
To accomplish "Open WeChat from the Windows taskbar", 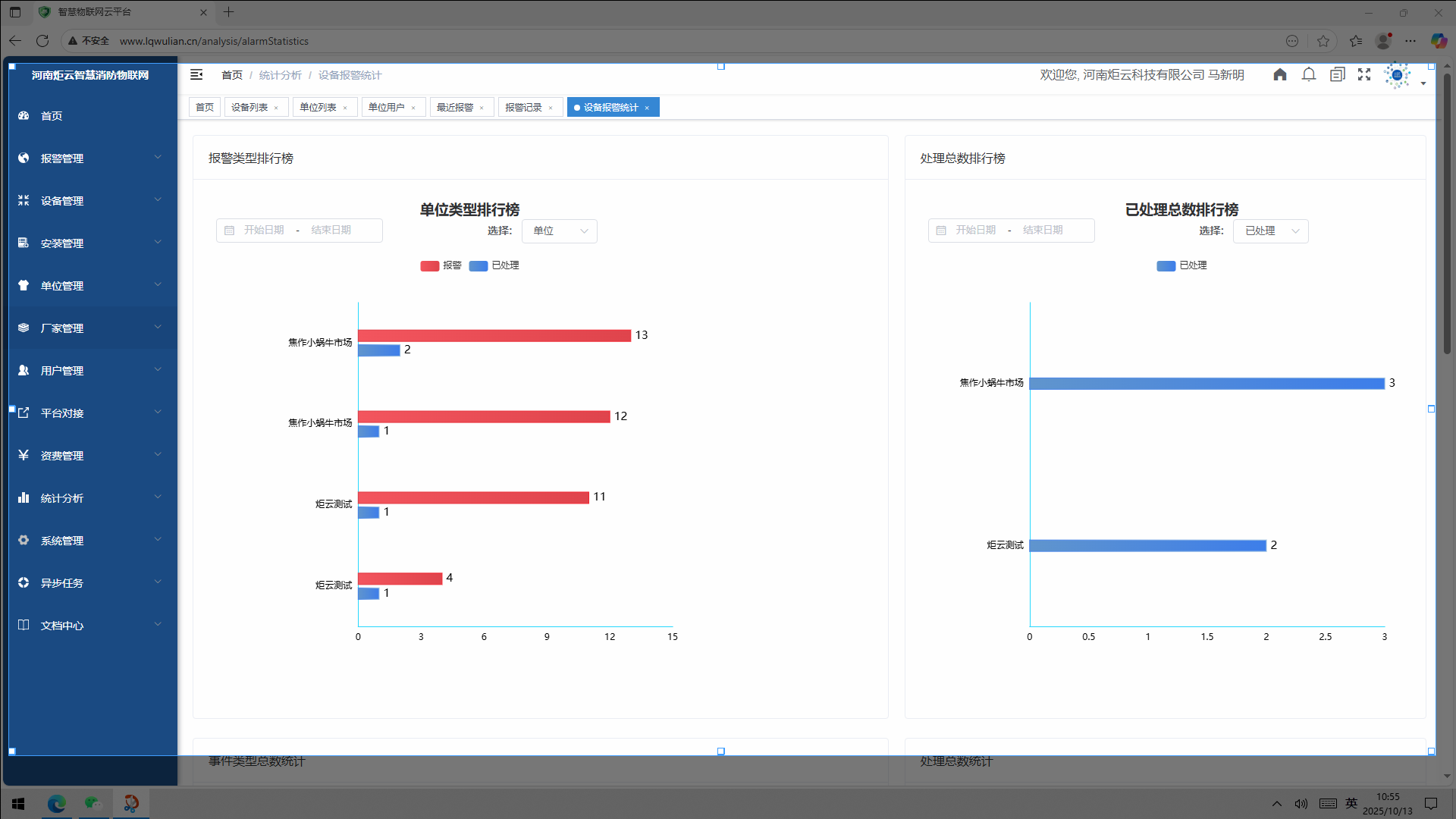I will click(x=93, y=803).
